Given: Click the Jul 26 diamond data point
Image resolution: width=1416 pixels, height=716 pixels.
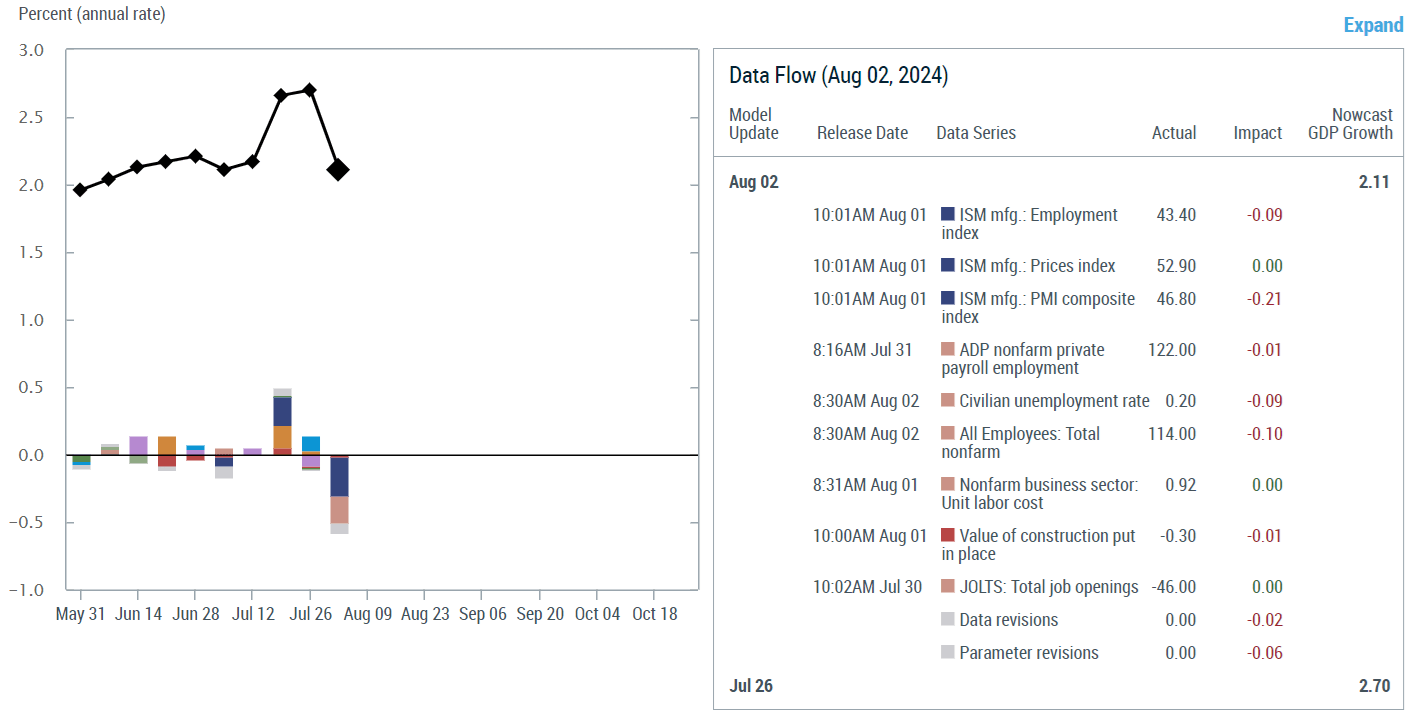Looking at the screenshot, I should point(309,90).
